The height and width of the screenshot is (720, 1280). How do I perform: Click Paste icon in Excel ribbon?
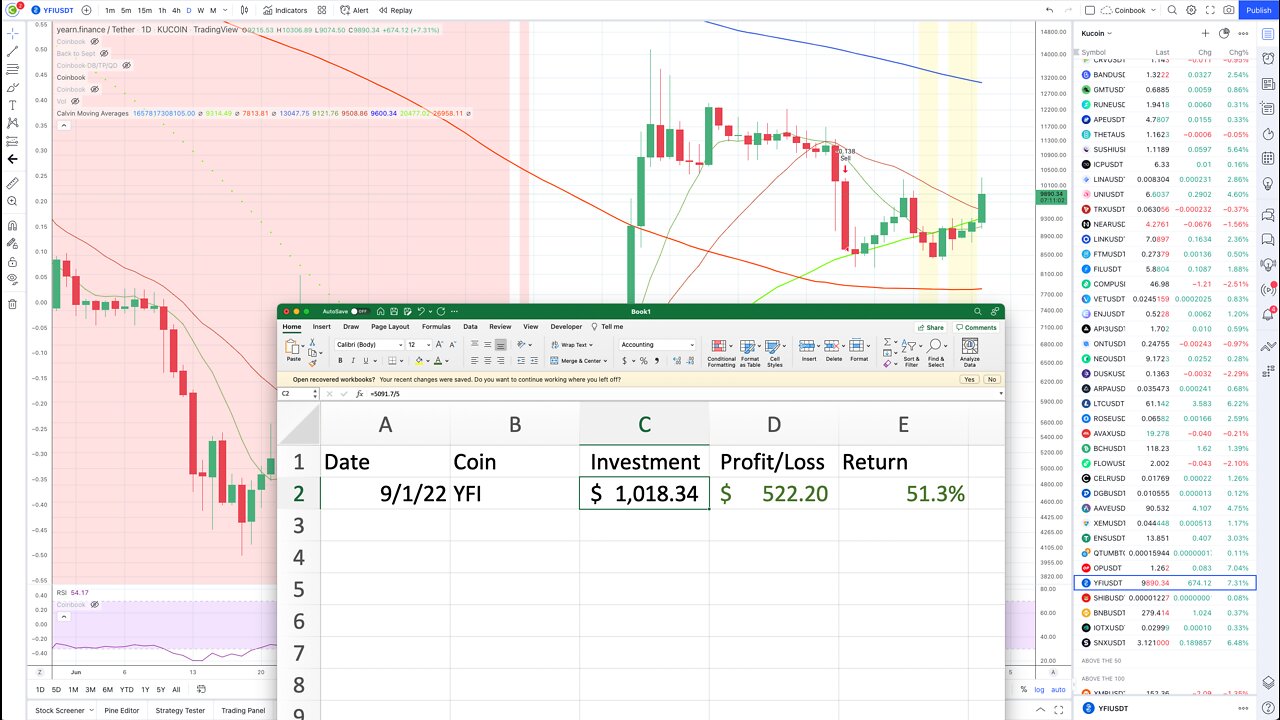[x=293, y=349]
